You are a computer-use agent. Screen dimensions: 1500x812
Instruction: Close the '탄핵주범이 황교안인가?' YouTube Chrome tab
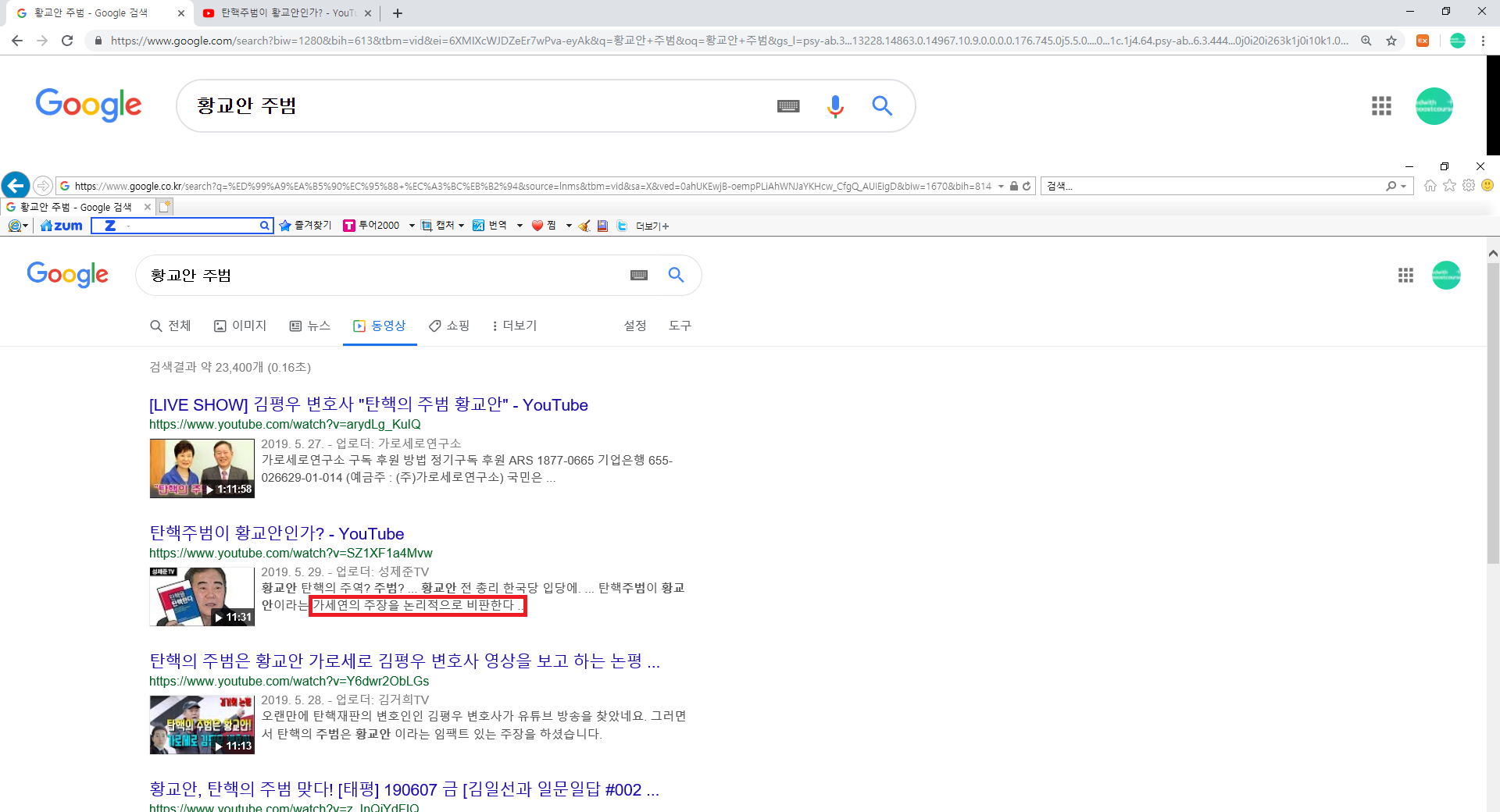368,13
